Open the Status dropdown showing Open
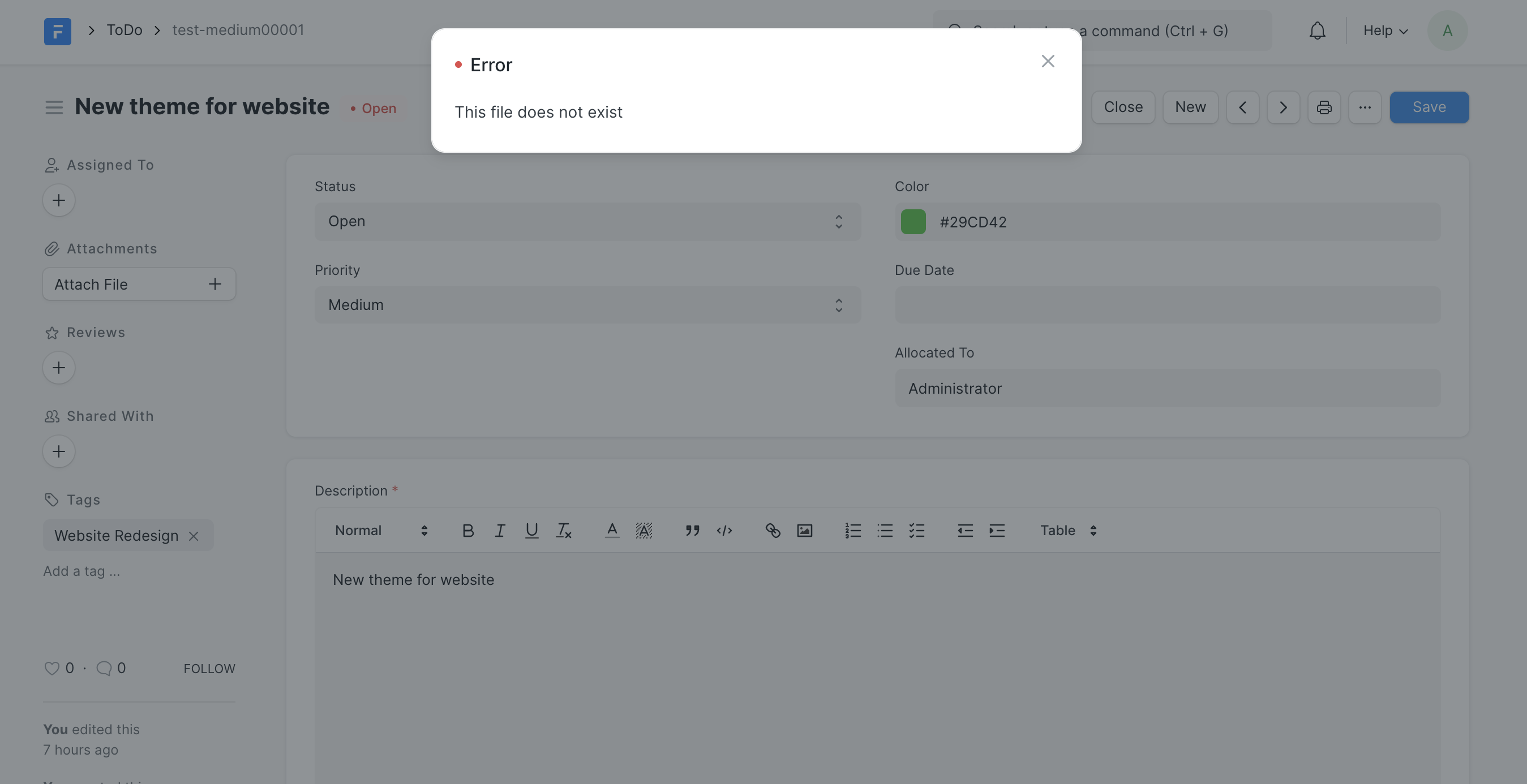This screenshot has height=784, width=1527. pyautogui.click(x=587, y=221)
